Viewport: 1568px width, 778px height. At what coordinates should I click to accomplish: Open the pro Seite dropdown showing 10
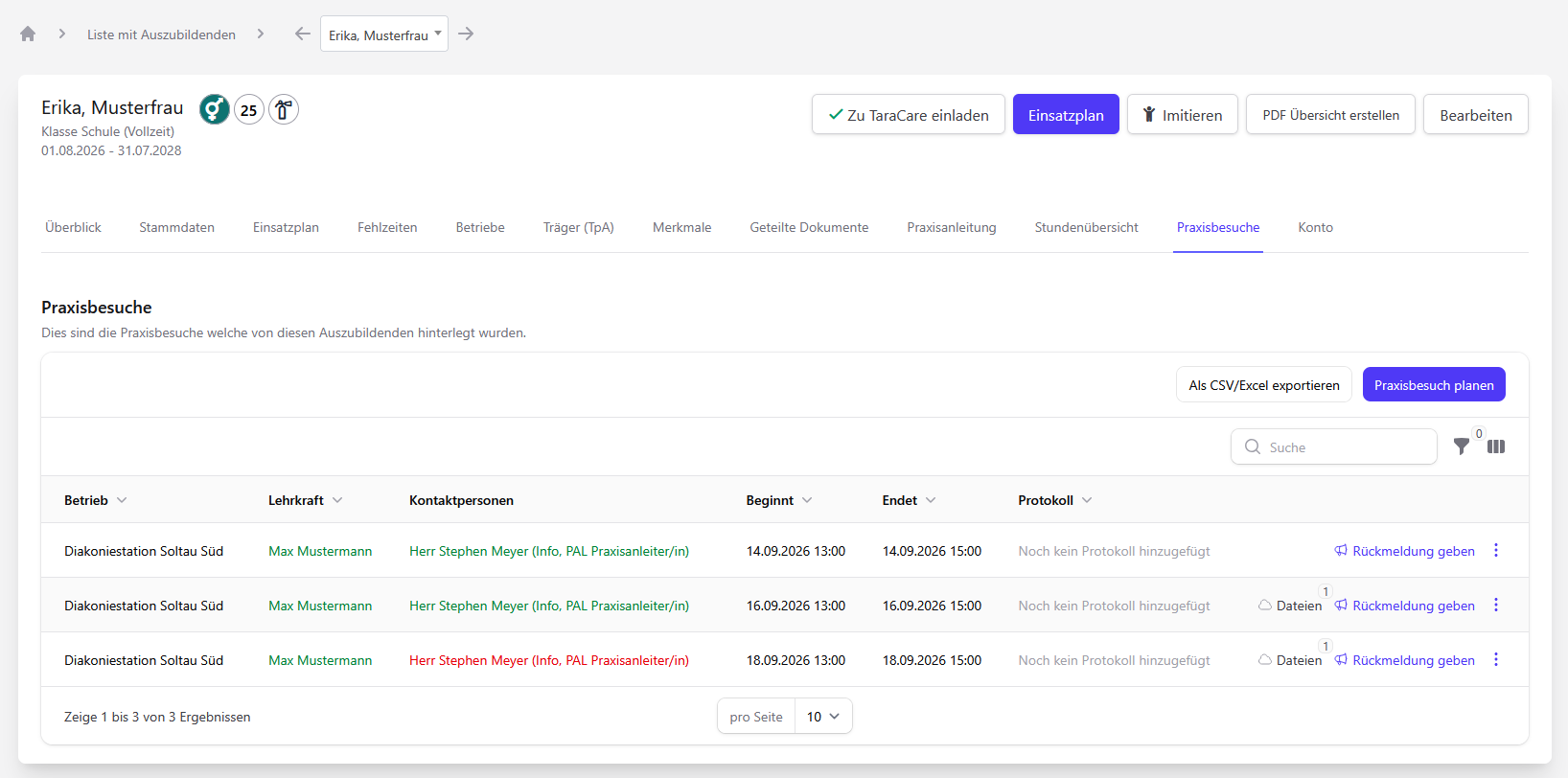point(823,717)
